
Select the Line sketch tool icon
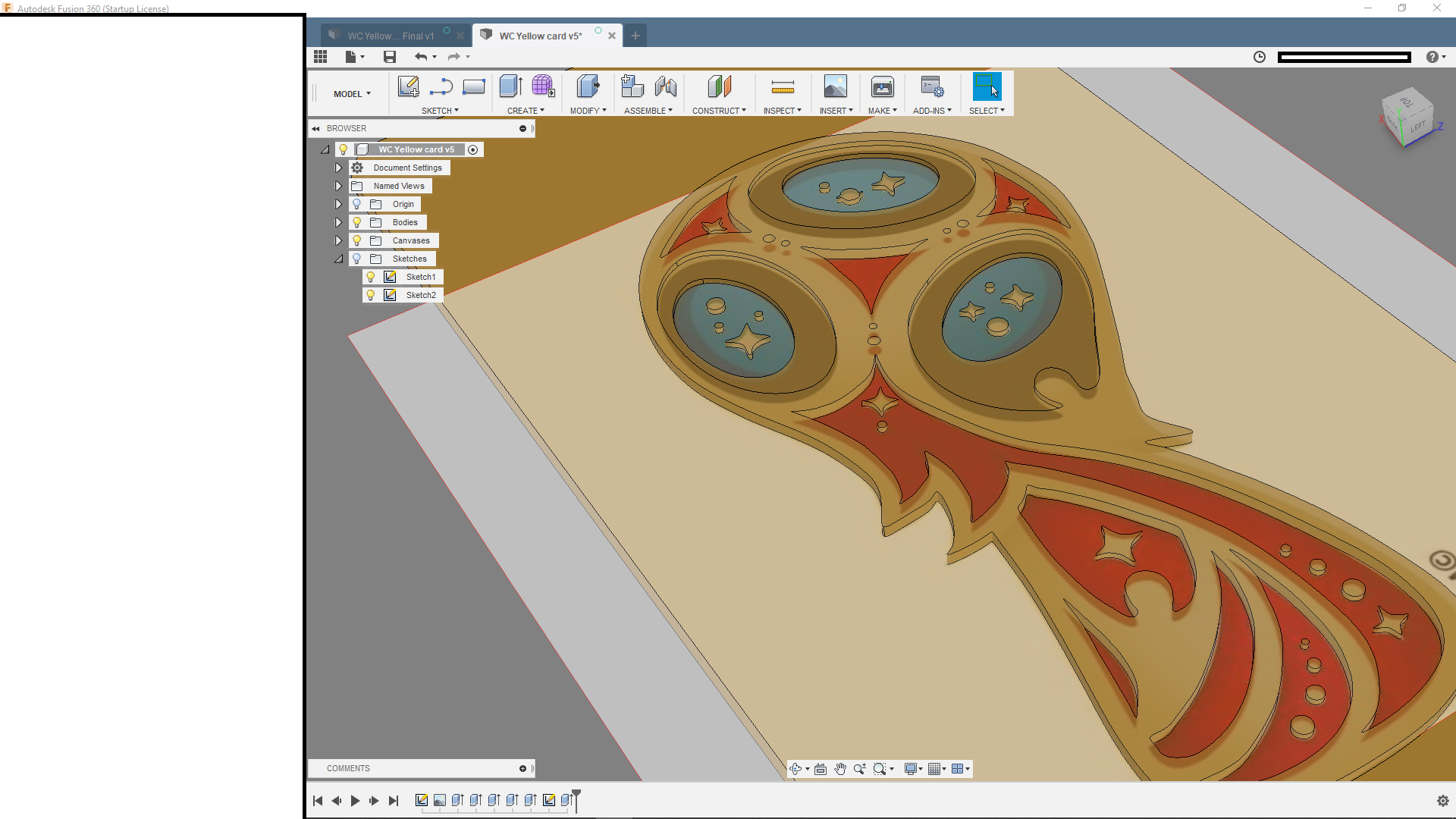tap(441, 87)
